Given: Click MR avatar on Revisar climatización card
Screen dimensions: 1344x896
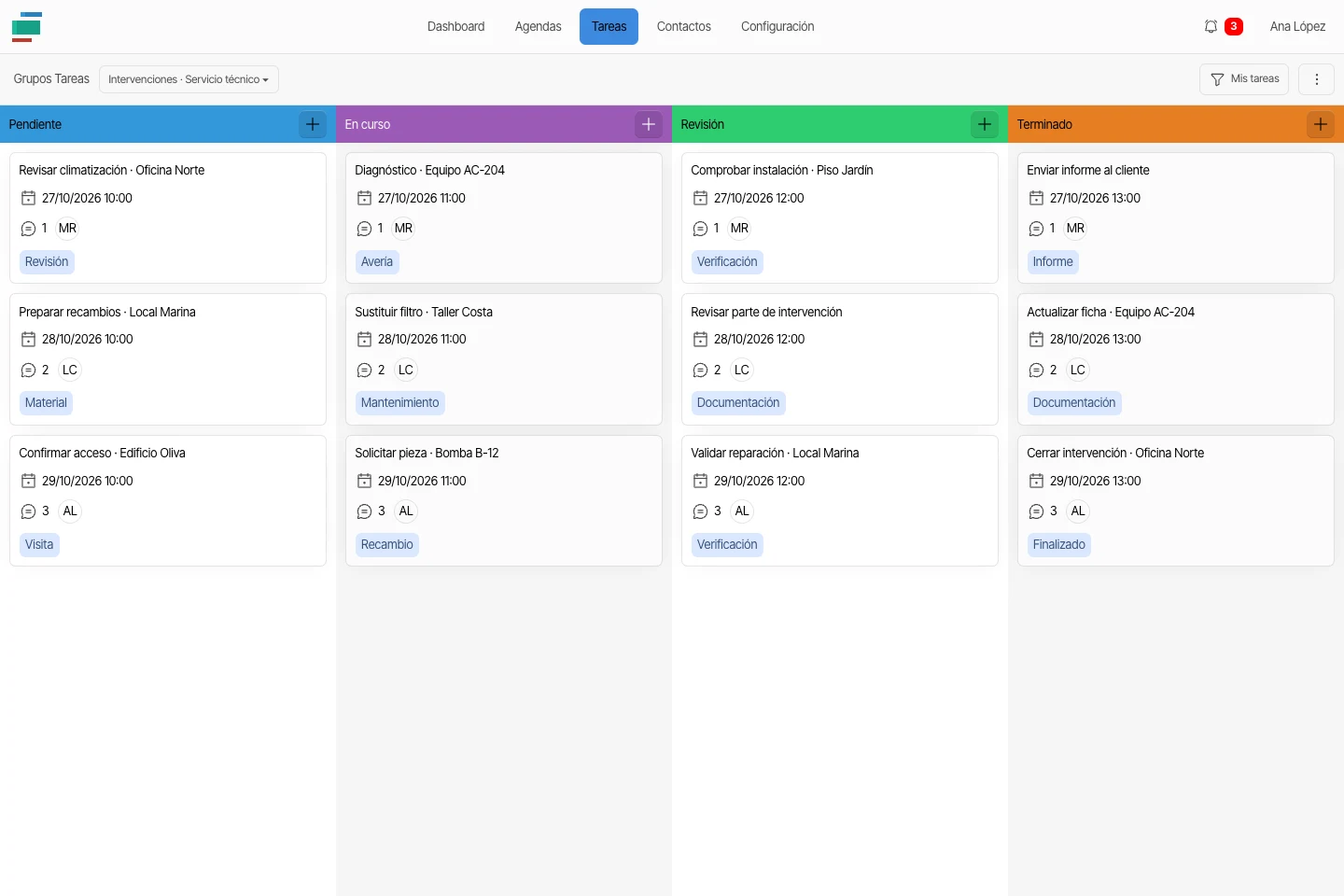Looking at the screenshot, I should coord(68,229).
